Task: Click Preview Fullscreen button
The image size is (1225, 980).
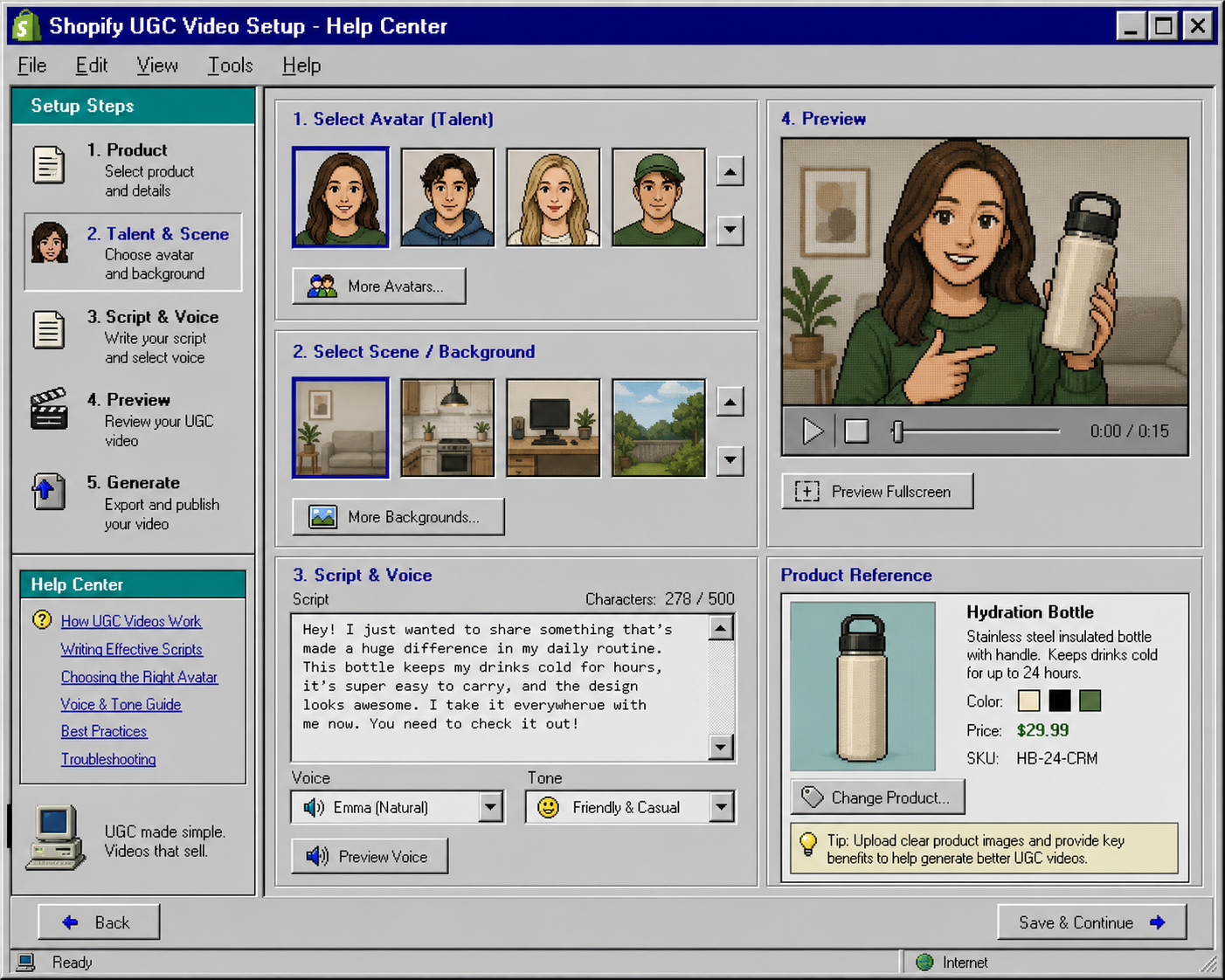Action: [877, 492]
